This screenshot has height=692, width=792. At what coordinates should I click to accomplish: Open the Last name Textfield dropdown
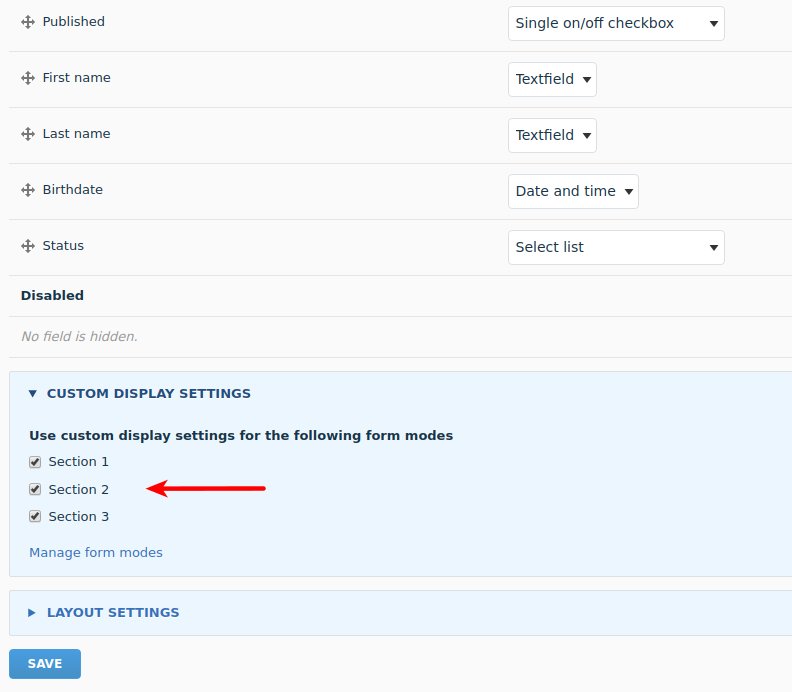click(552, 135)
